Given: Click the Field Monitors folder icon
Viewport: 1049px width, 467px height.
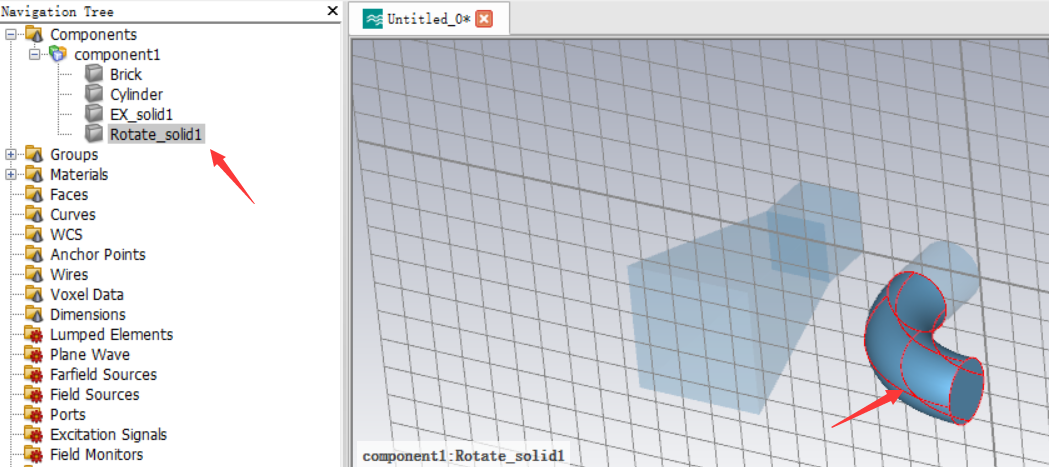Looking at the screenshot, I should click(x=34, y=454).
